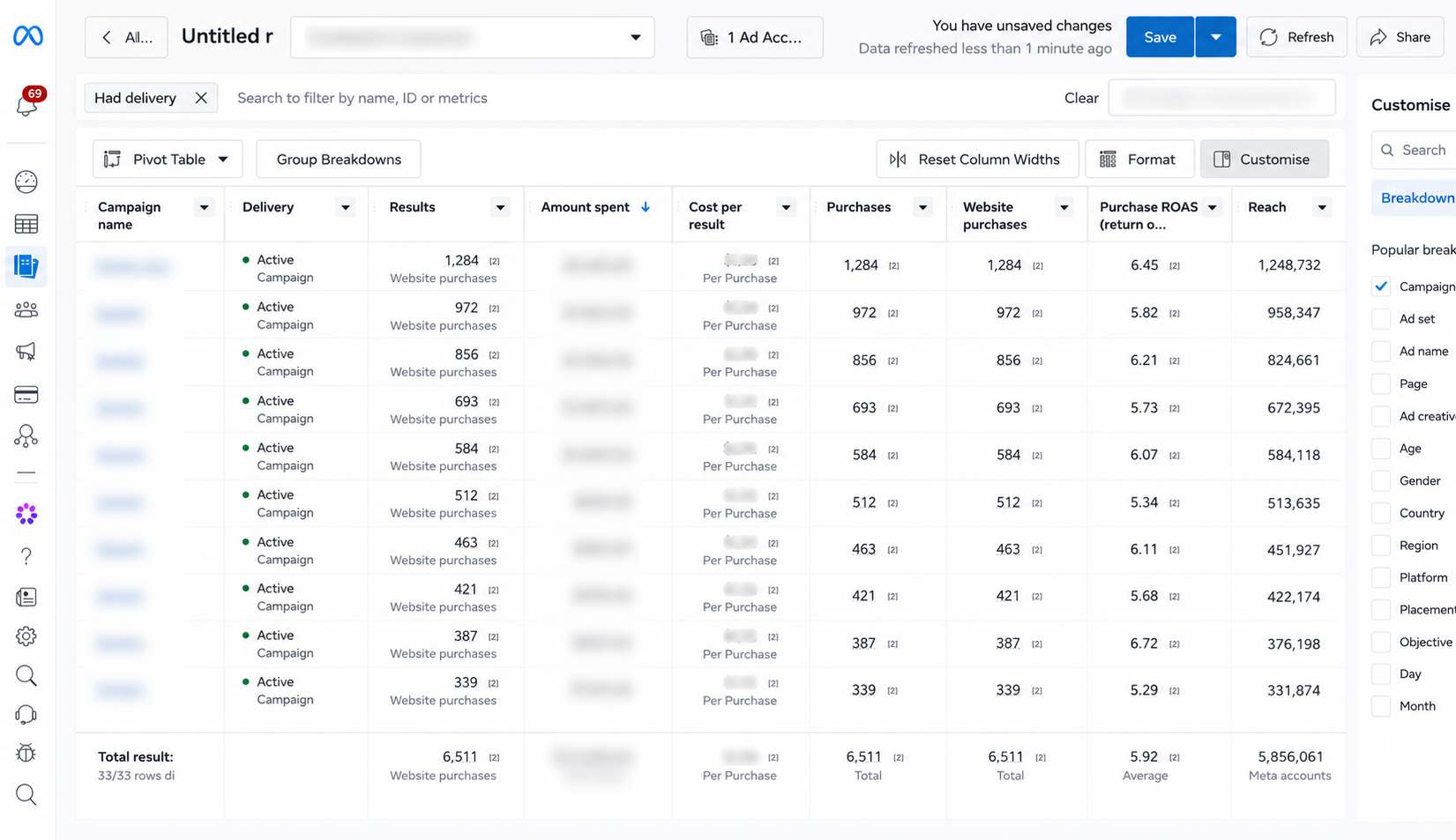Check the Age breakdown checkbox
The width and height of the screenshot is (1456, 840).
(1381, 449)
